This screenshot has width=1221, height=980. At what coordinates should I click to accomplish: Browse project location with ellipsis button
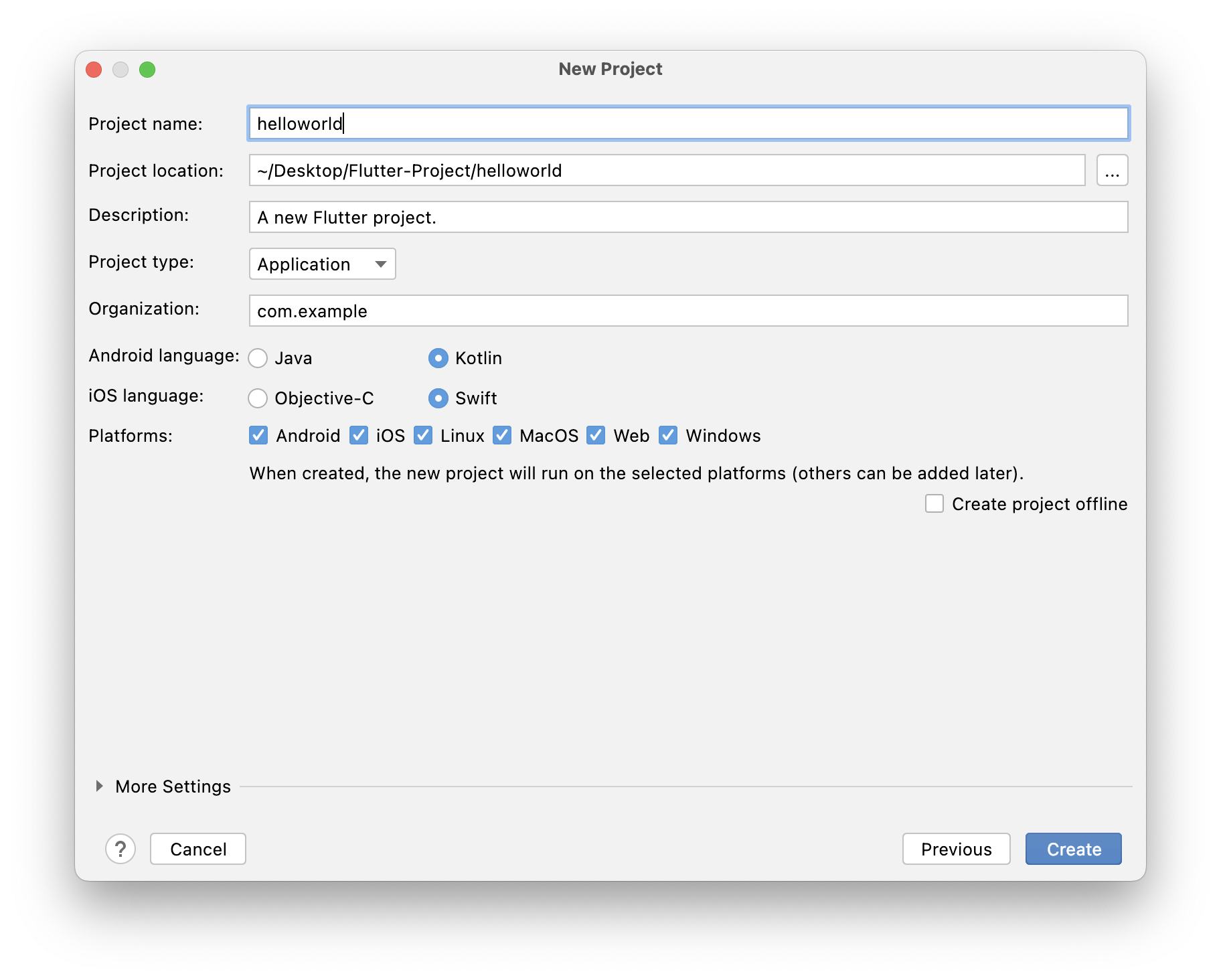[1112, 170]
